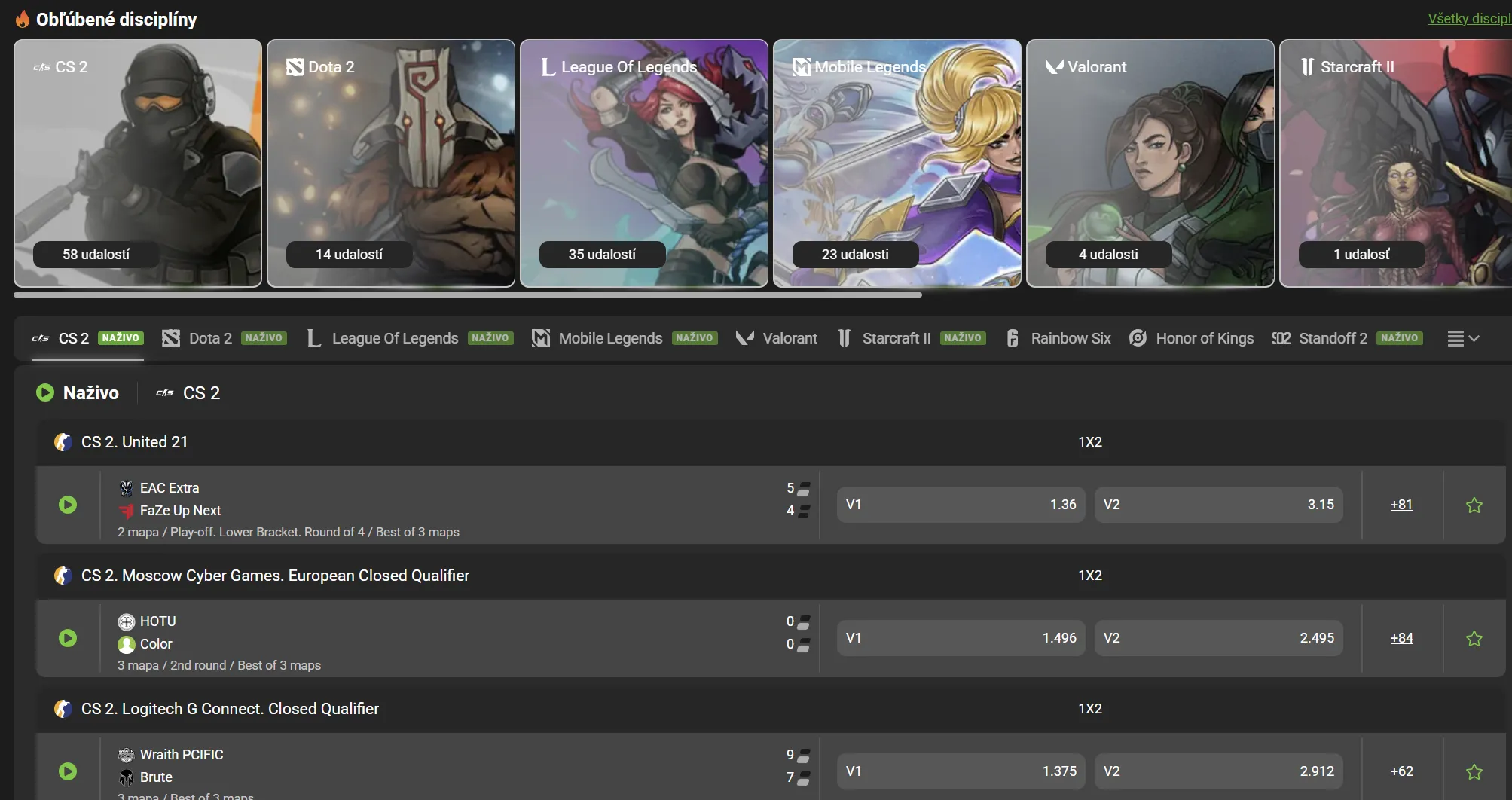Open the Starcraft II discipline card
This screenshot has height=800, width=1512.
pos(1396,163)
